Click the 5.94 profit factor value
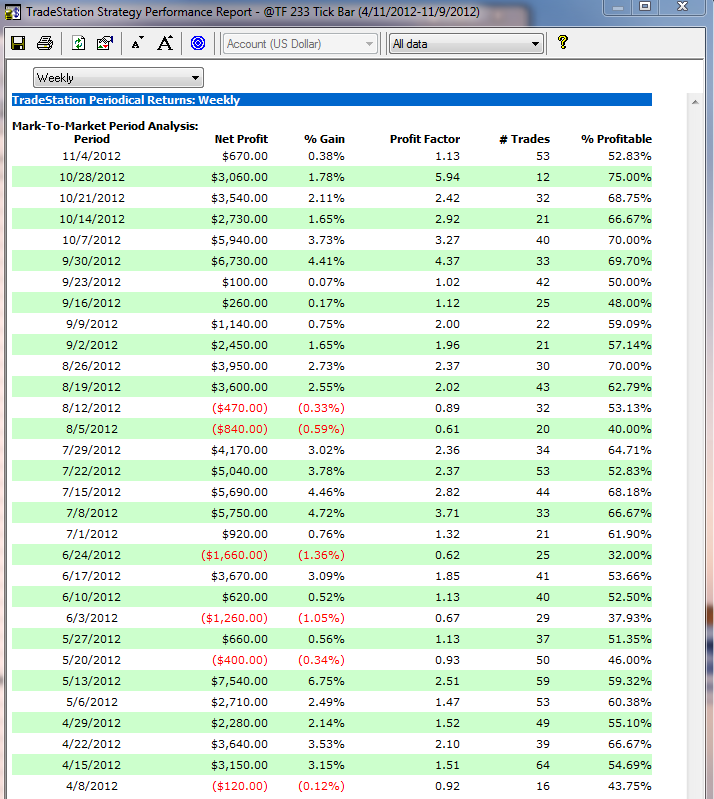 click(447, 177)
